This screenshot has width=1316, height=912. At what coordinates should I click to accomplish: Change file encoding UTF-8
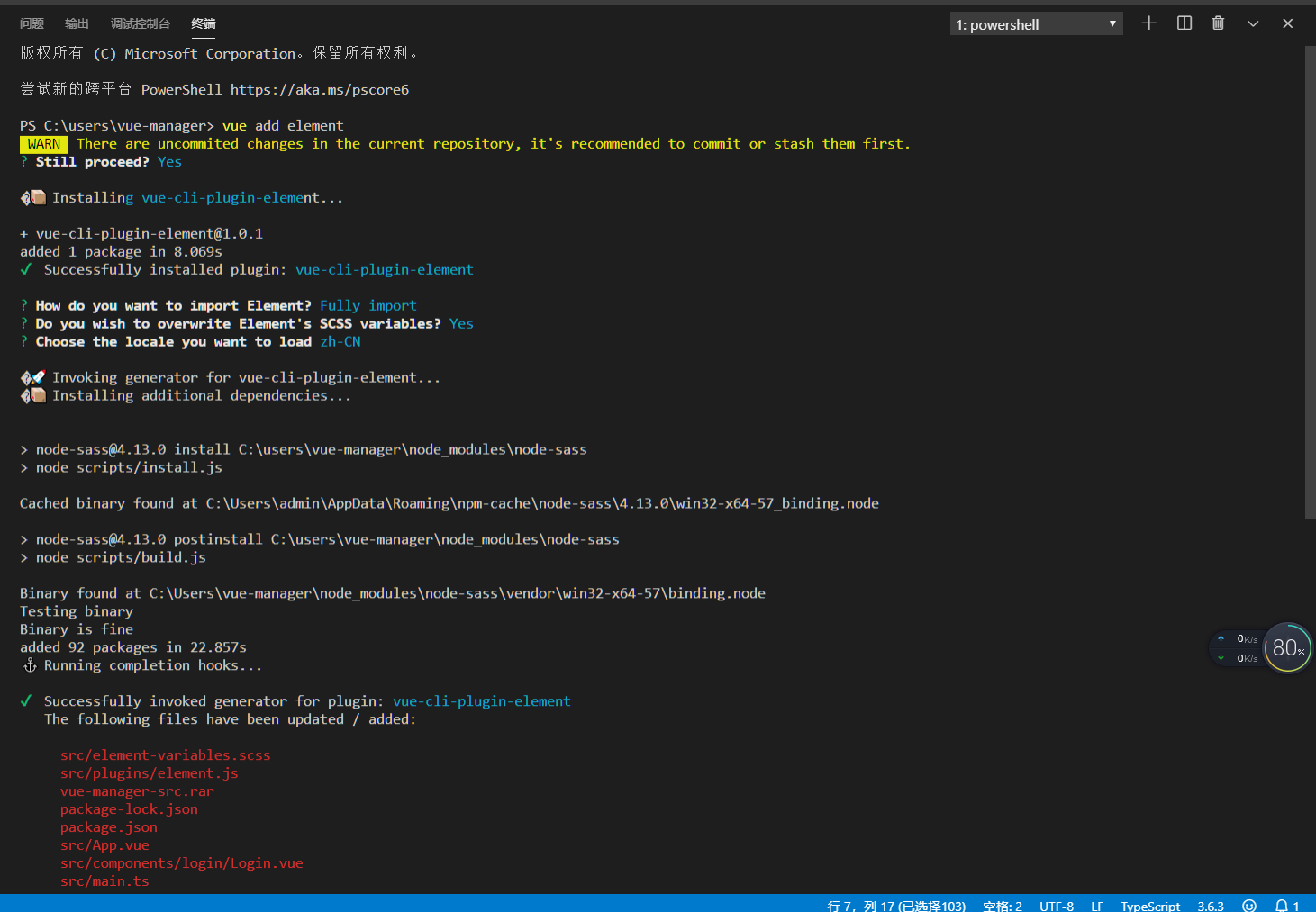pos(1057,905)
